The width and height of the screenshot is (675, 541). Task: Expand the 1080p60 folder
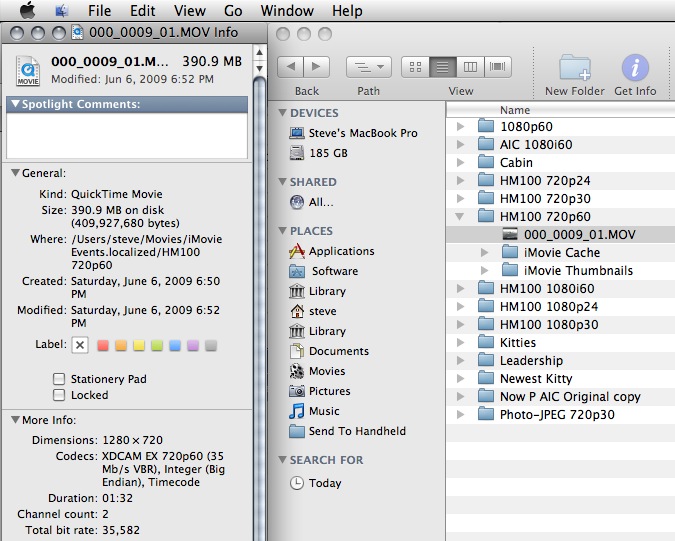click(x=460, y=126)
